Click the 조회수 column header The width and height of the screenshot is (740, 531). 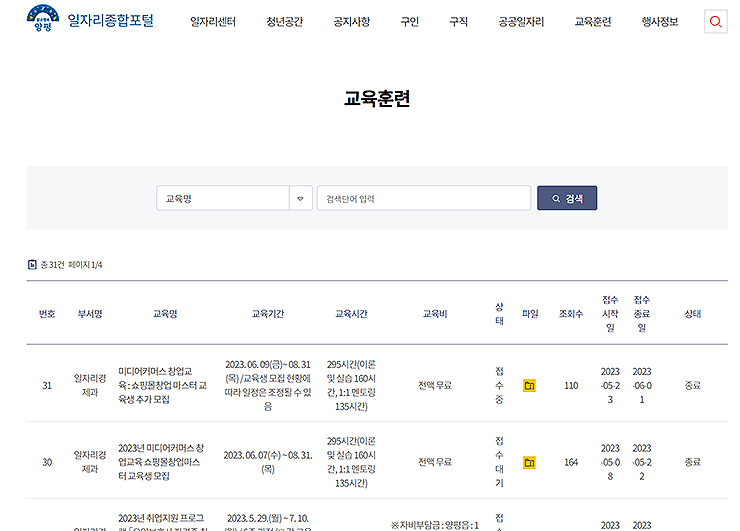point(571,314)
